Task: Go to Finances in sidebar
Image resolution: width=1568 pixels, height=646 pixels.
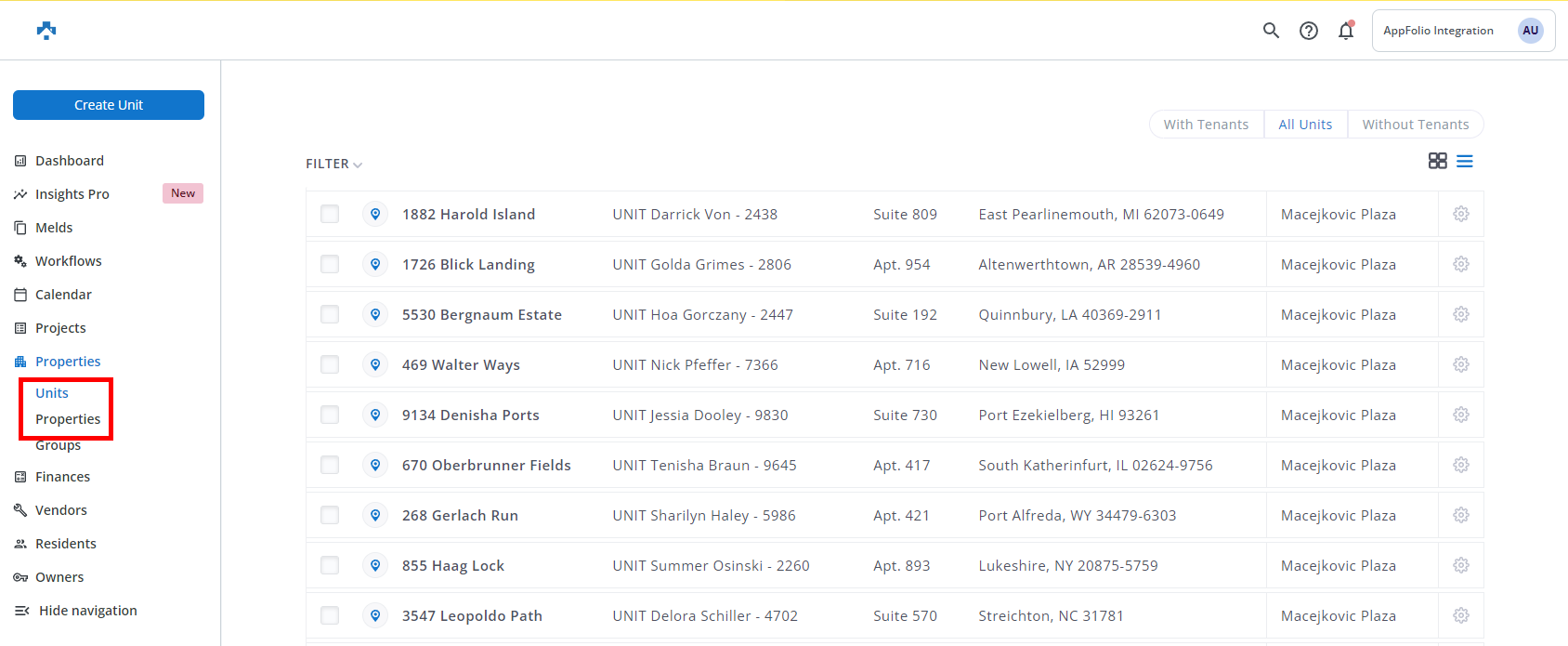Action: click(x=52, y=477)
